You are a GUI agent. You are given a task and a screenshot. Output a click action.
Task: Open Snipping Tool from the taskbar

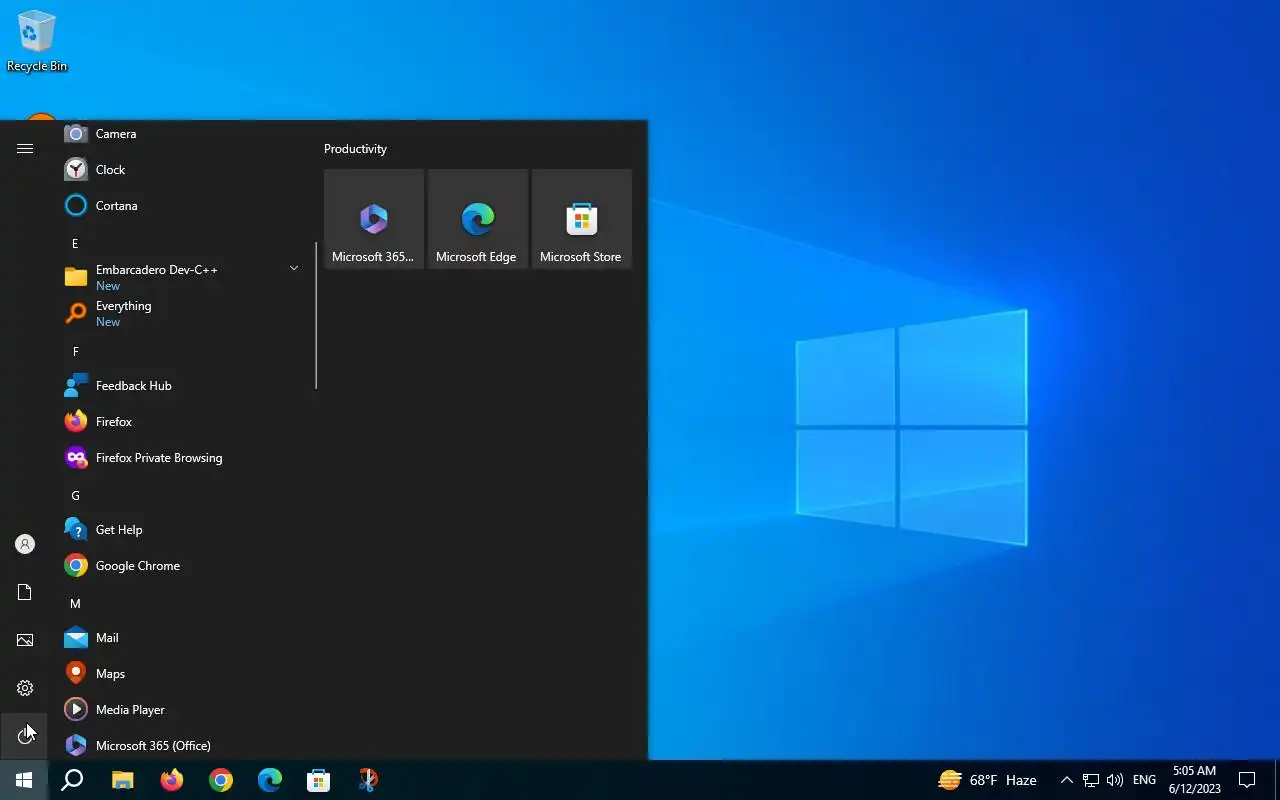point(368,780)
